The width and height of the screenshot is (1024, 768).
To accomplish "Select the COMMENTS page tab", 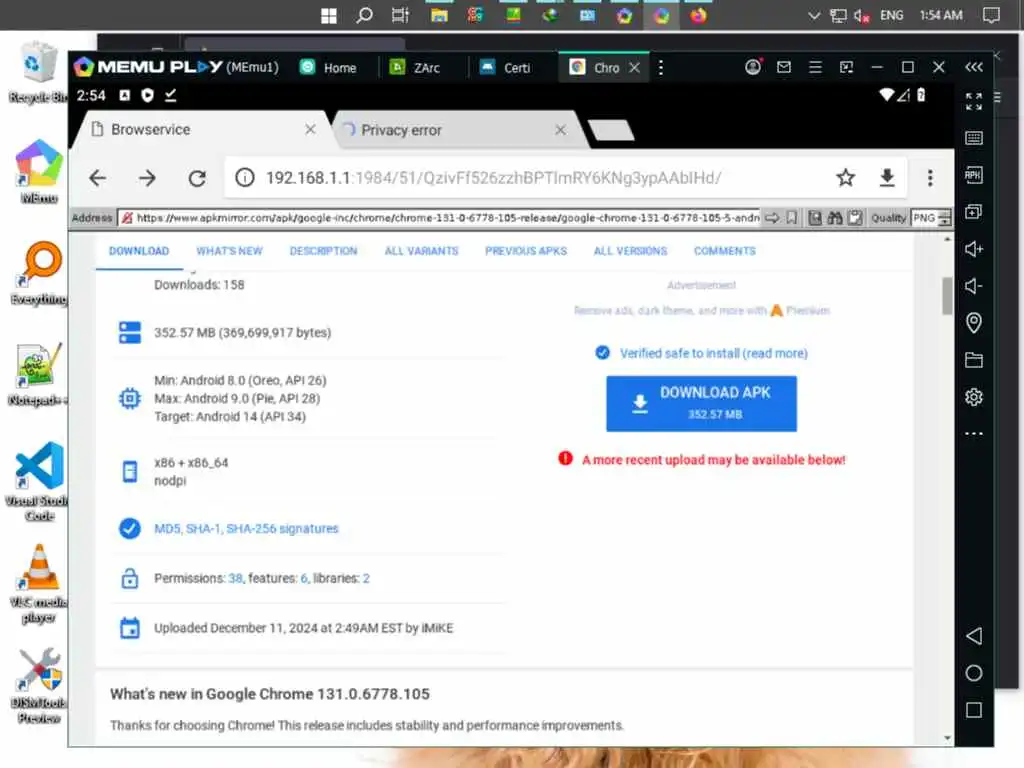I will (724, 251).
